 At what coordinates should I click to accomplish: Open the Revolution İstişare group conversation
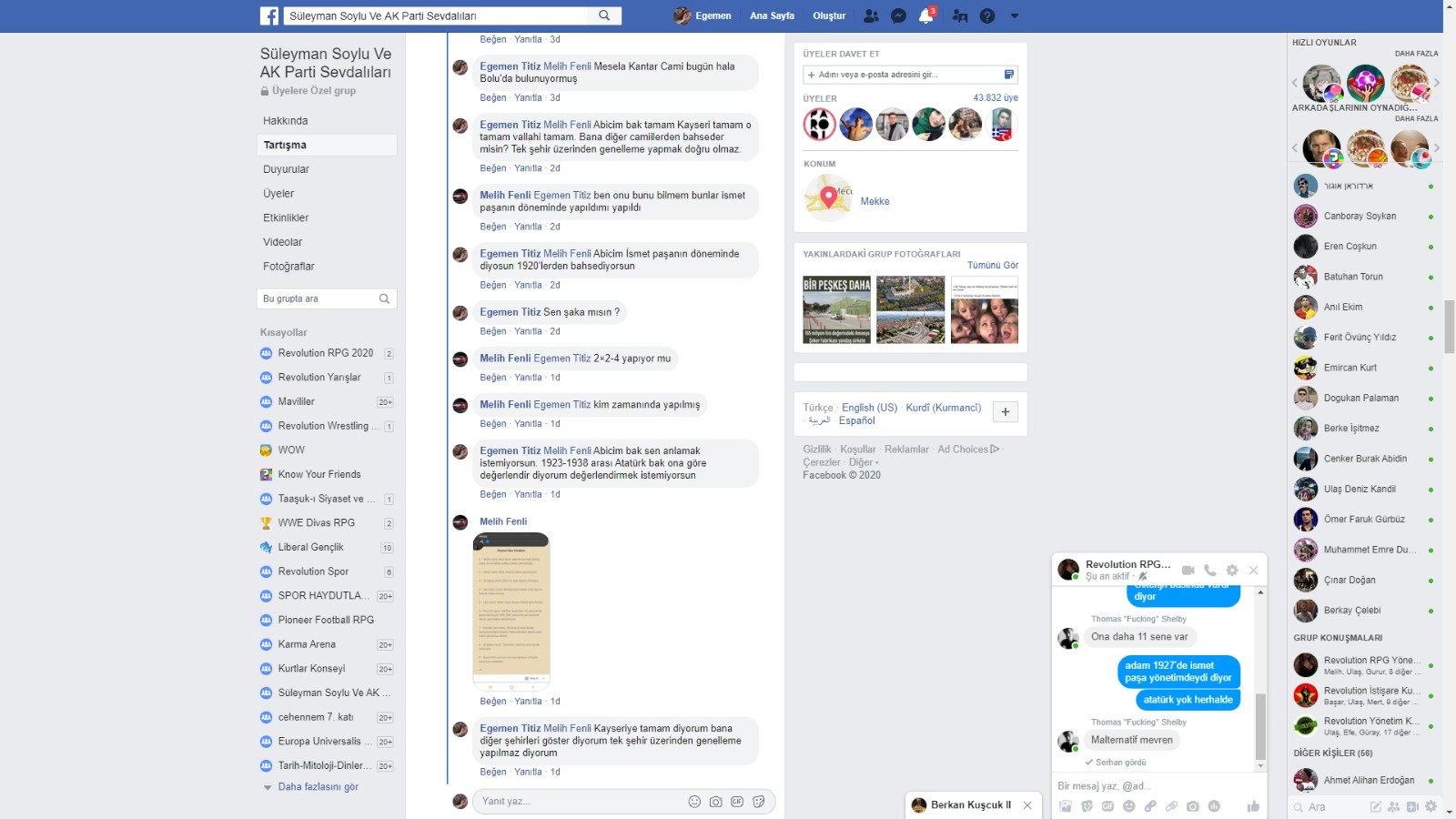tap(1363, 695)
